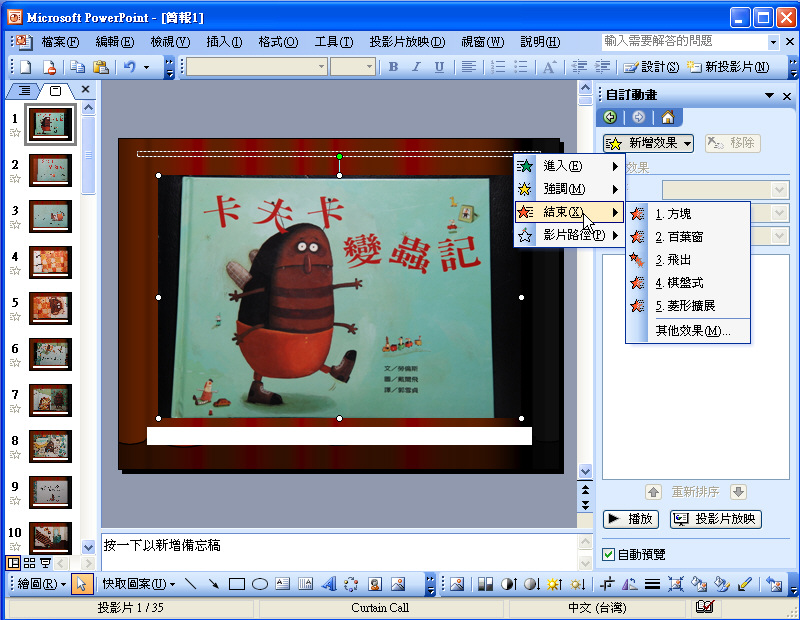Insert a diagram or organization chart
Screen dimensions: 800x620
(352, 583)
